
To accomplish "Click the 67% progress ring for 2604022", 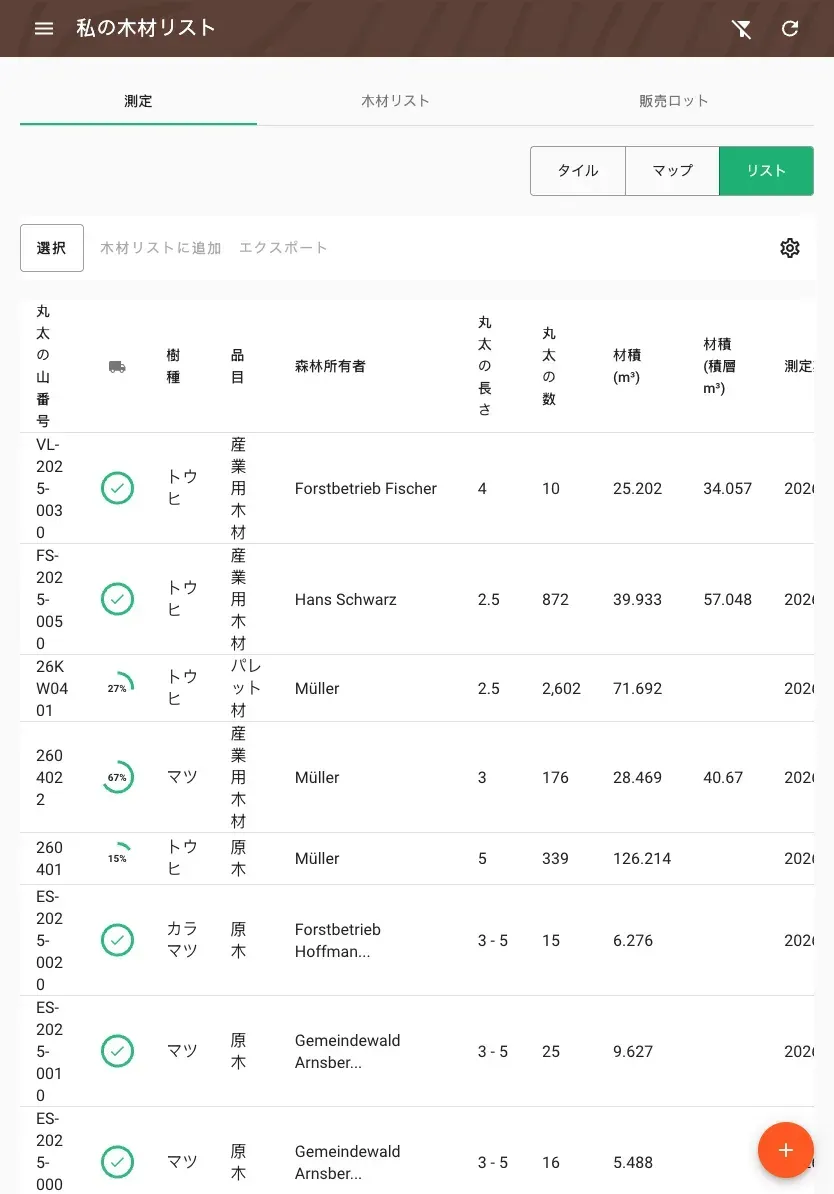I will click(x=117, y=777).
